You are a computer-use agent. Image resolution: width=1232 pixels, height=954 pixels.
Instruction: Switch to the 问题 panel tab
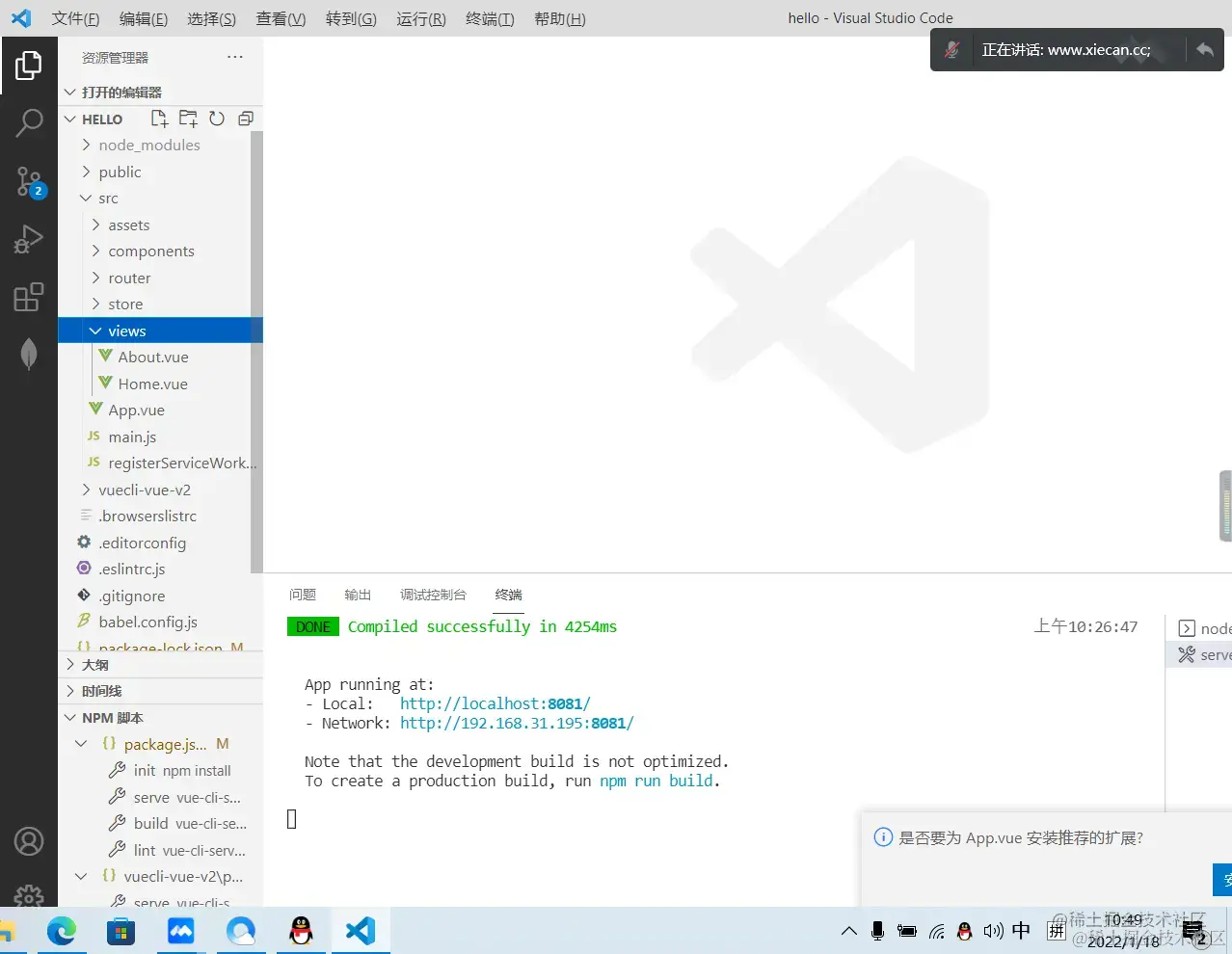(x=303, y=595)
